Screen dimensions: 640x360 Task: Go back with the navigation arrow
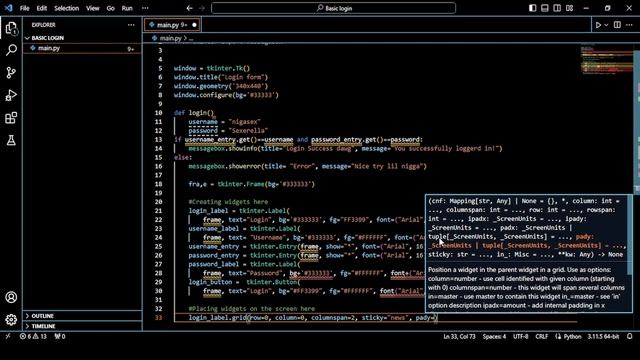(189, 8)
